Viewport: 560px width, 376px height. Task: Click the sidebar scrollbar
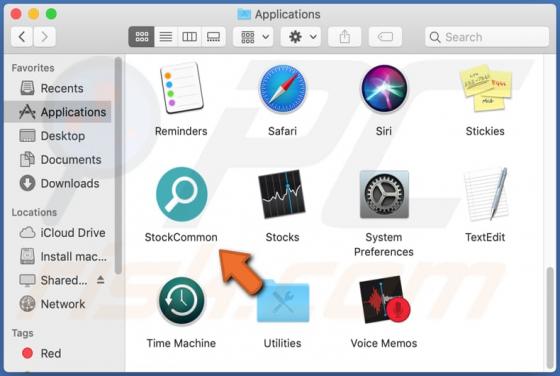[118, 166]
